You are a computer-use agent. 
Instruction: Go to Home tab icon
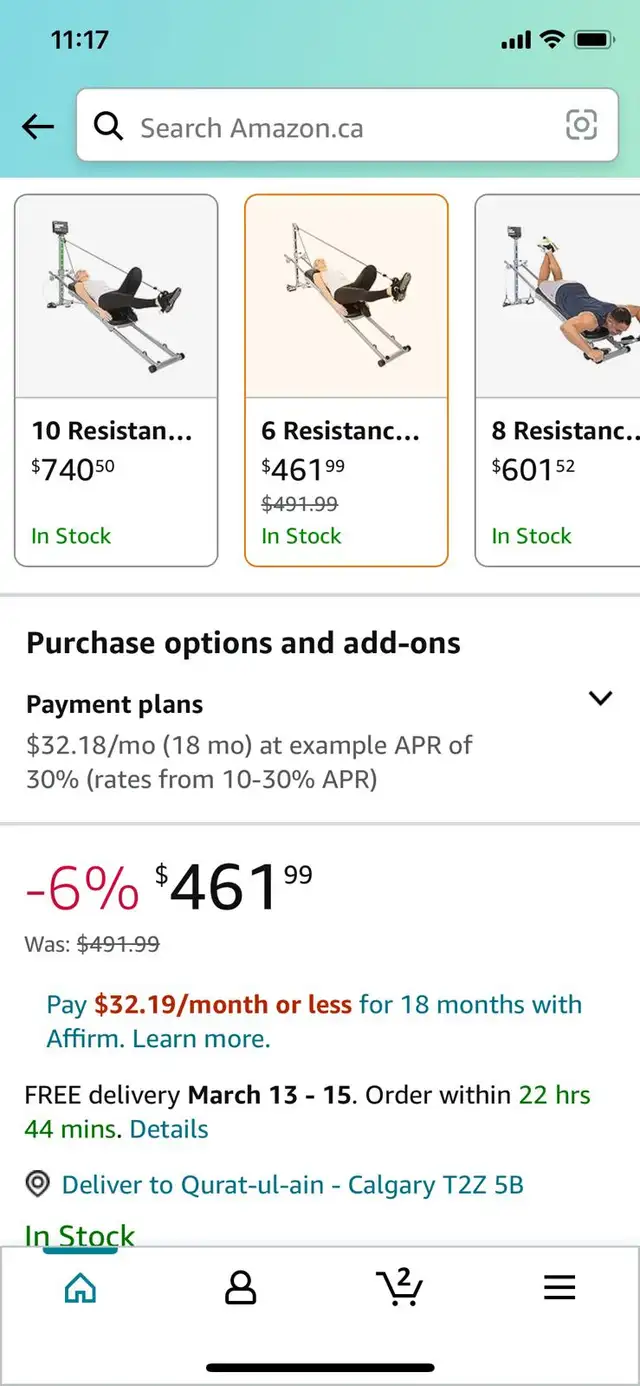(80, 1288)
